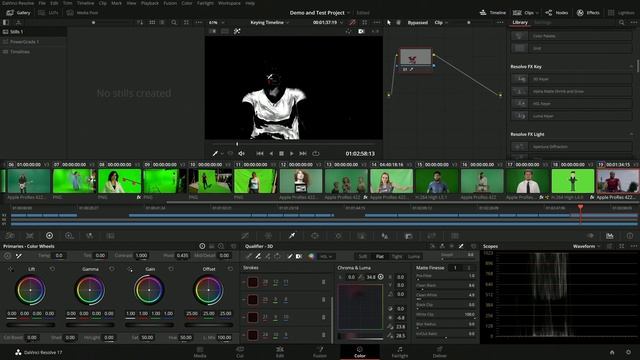Open the Nodes panel from top toolbar
Screen dimensions: 640x360
(557, 13)
